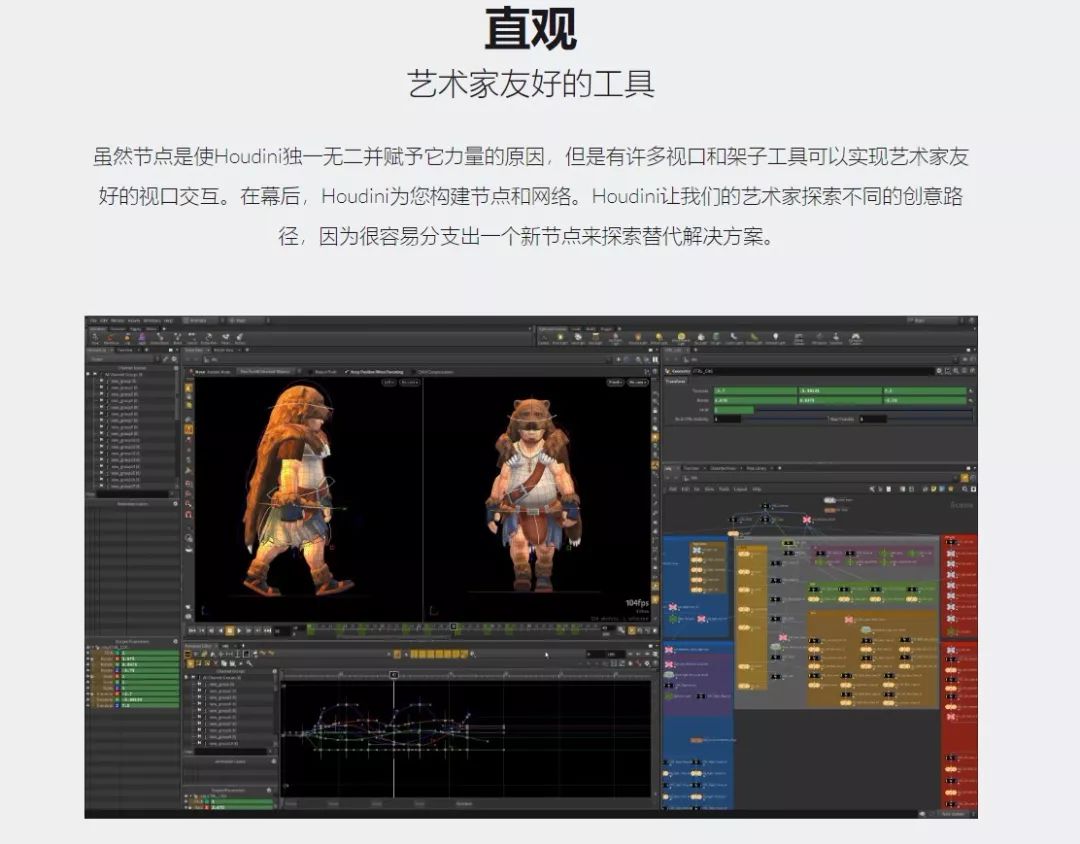Click the first green Translate value field
1080x844 pixels.
(x=755, y=391)
